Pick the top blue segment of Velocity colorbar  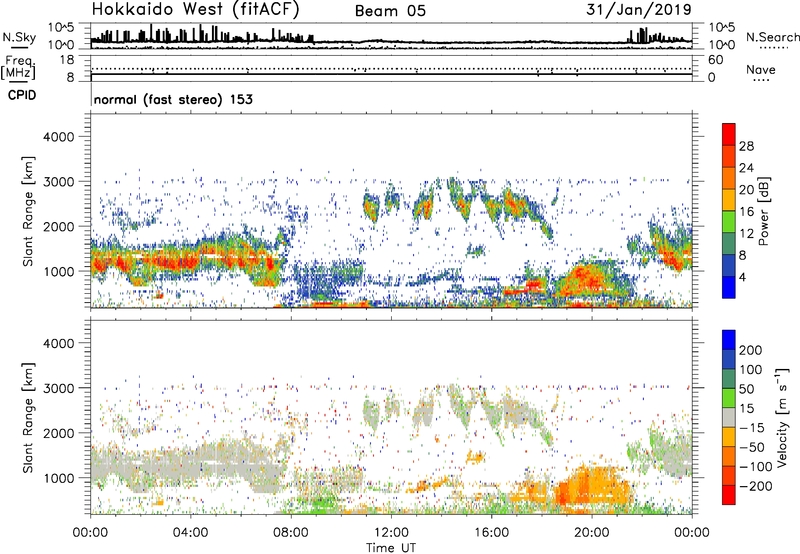(x=729, y=340)
